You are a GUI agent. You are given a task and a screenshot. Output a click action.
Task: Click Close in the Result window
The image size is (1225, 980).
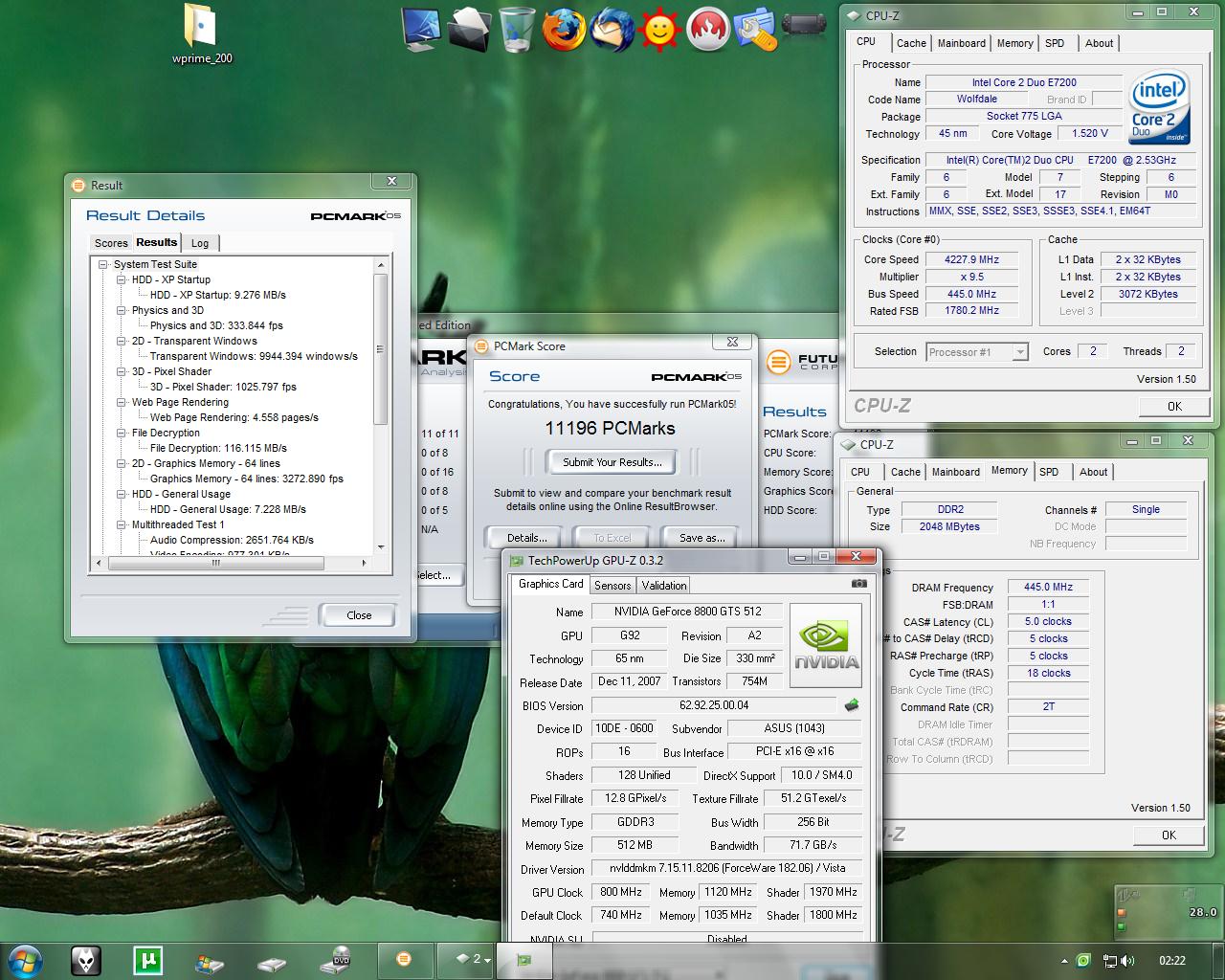[359, 615]
